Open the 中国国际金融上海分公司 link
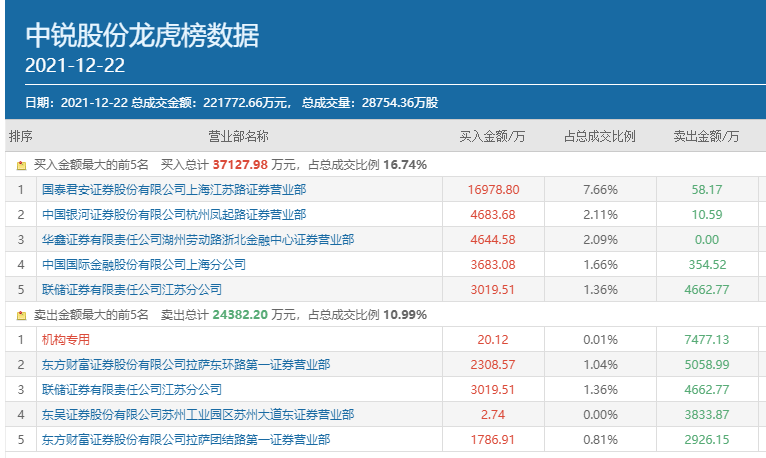 [143, 265]
